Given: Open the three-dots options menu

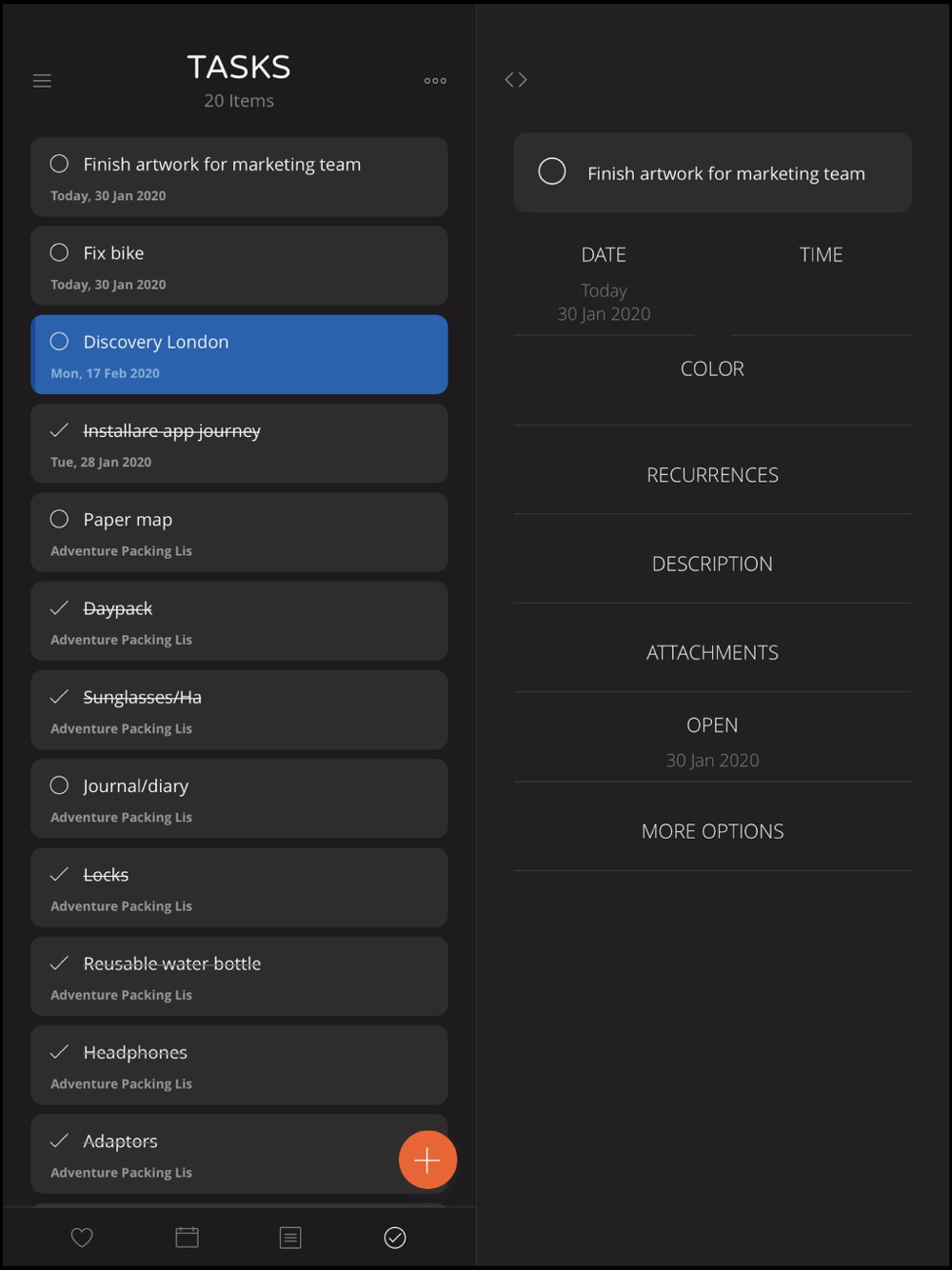Looking at the screenshot, I should (x=435, y=81).
